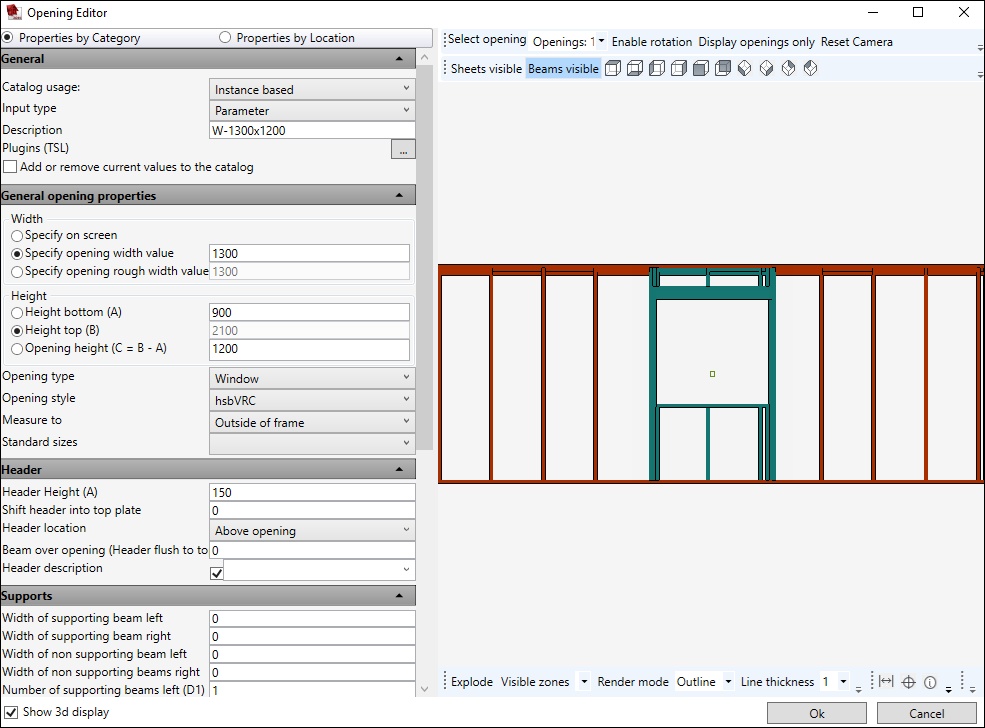The width and height of the screenshot is (985, 728).
Task: Click Display openings only
Action: tap(756, 42)
